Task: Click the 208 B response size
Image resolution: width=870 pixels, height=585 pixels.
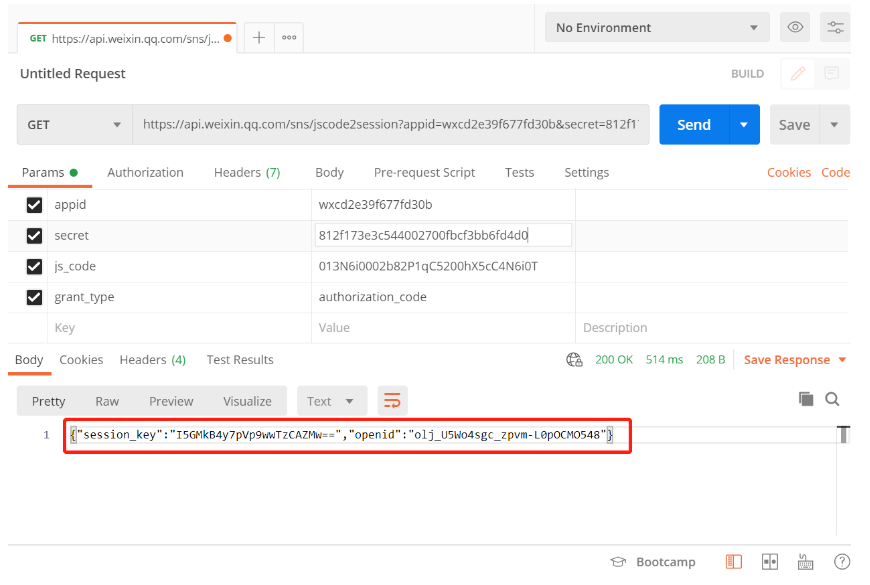Action: (710, 360)
